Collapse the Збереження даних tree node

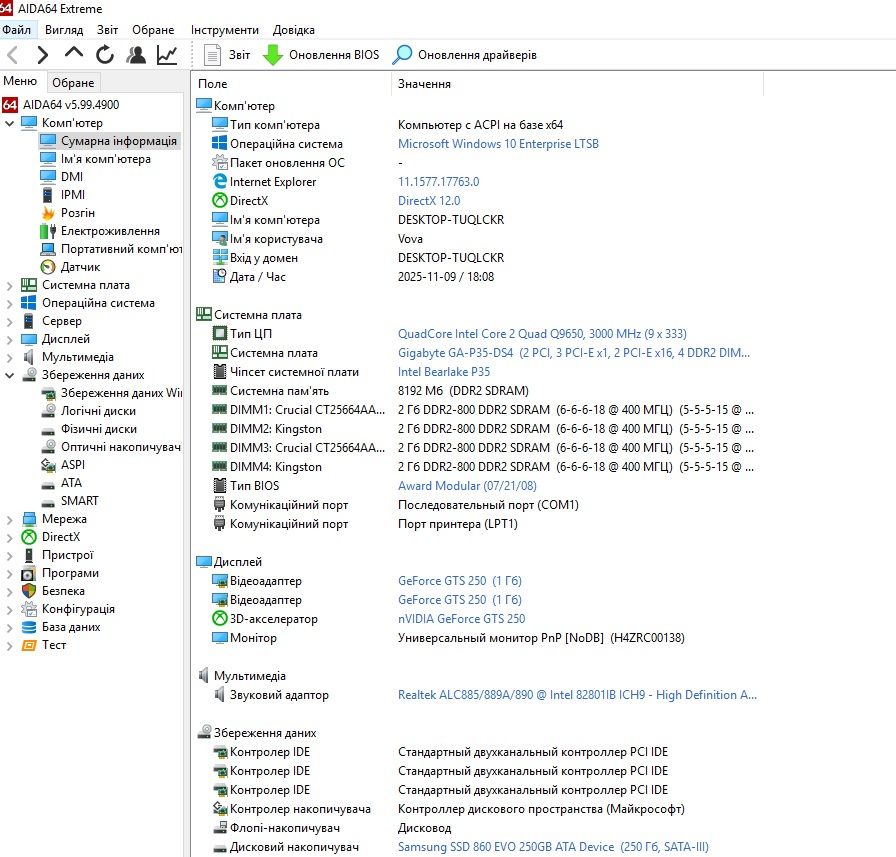click(9, 375)
